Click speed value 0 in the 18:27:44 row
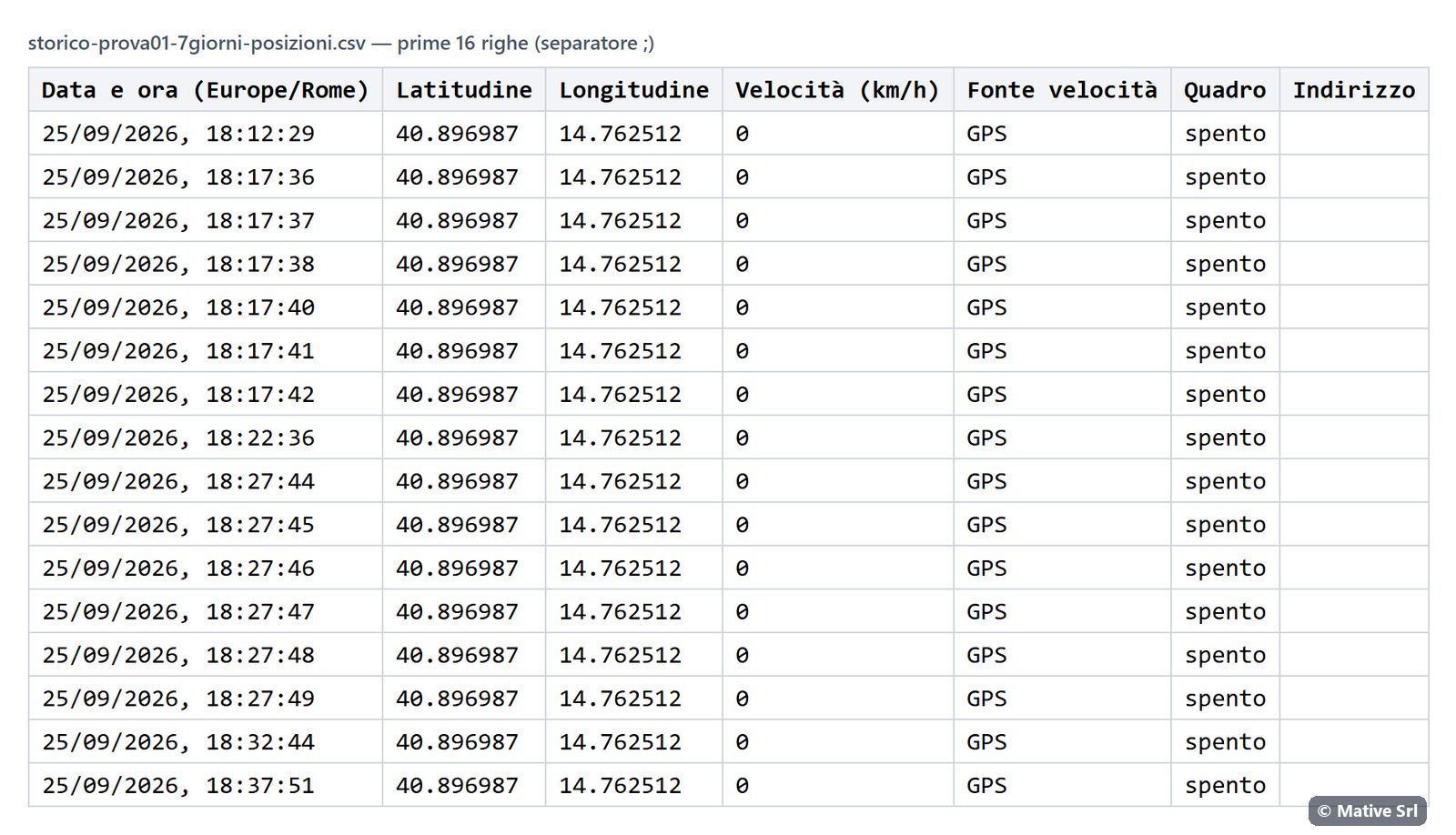1456x835 pixels. 743,481
